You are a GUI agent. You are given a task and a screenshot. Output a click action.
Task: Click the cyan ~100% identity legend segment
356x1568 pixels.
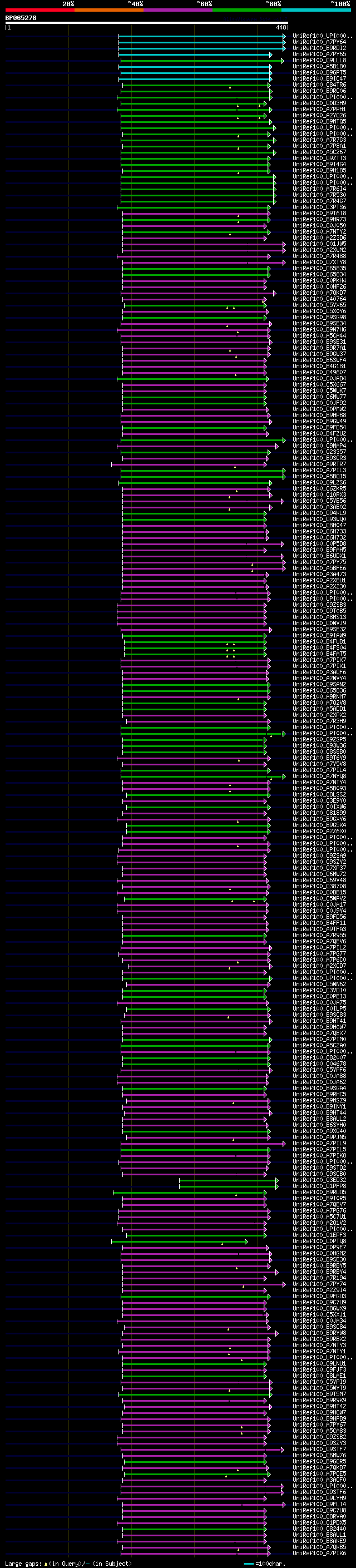coord(316,10)
